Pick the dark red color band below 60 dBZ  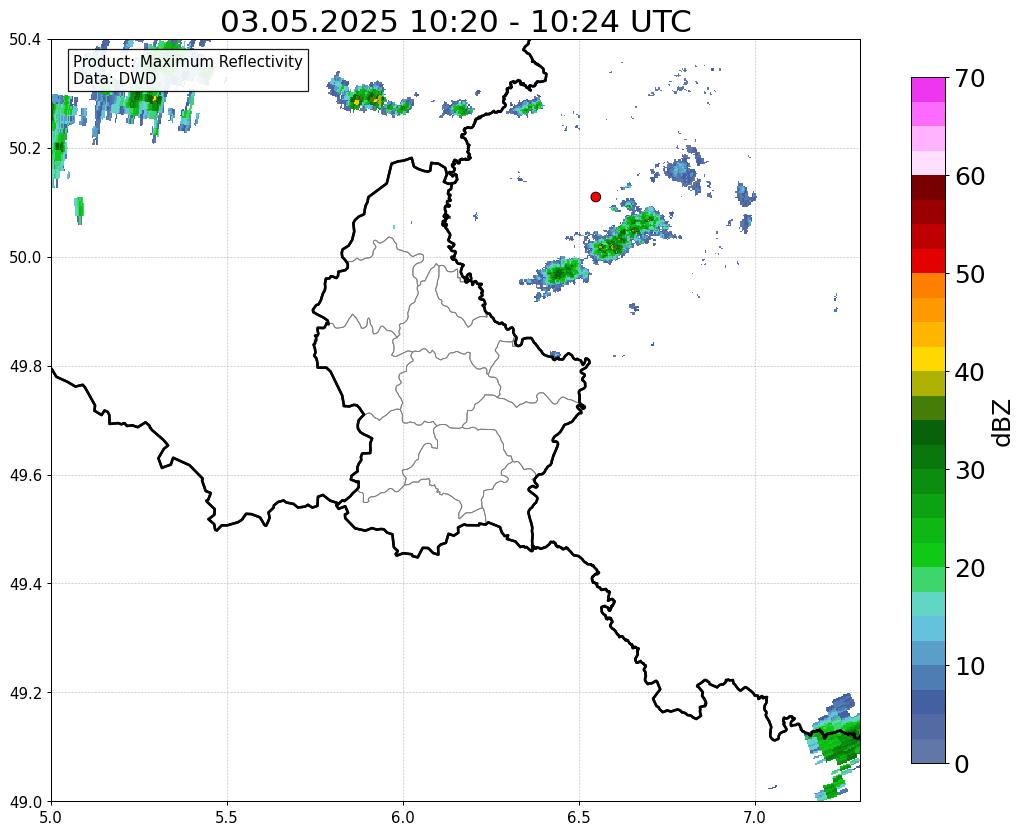[x=928, y=188]
